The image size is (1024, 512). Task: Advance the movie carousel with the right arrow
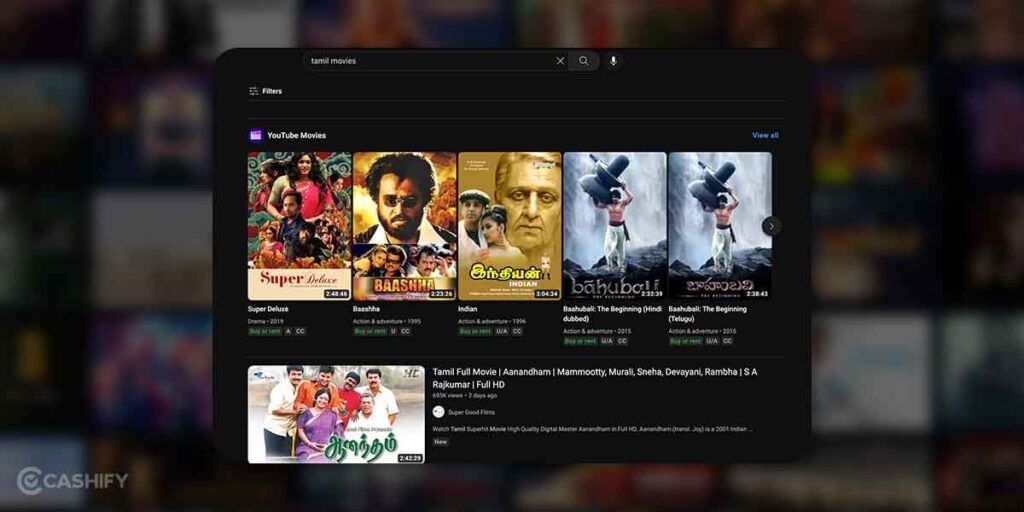(771, 226)
